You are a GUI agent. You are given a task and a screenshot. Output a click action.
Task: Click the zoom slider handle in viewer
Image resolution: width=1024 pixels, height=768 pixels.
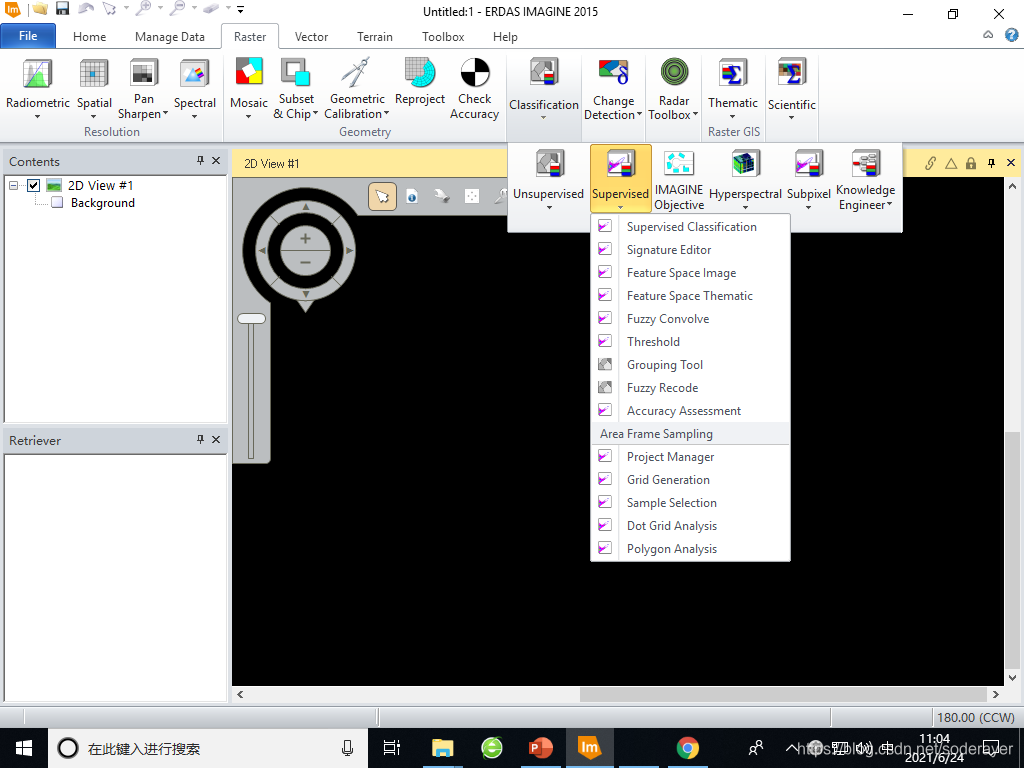[251, 319]
